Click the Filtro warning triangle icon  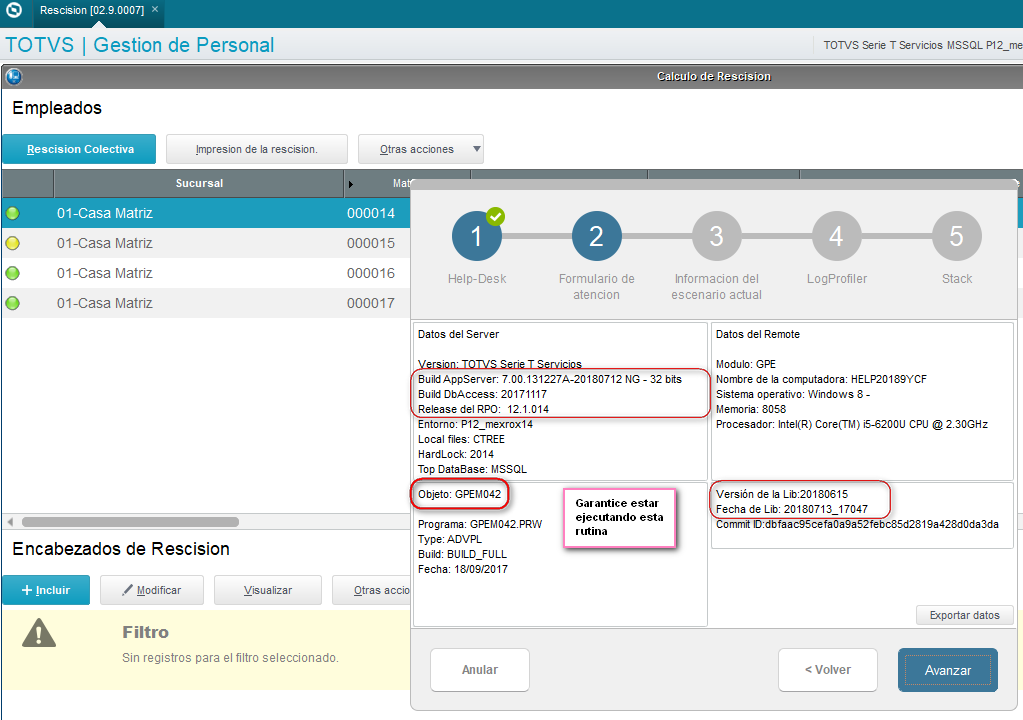[x=39, y=633]
